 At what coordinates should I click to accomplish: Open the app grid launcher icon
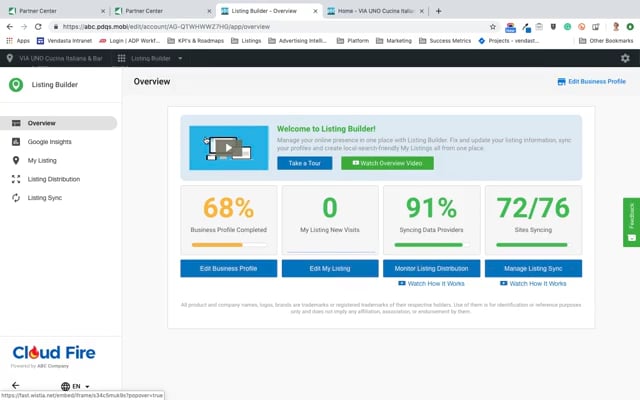[x=121, y=58]
